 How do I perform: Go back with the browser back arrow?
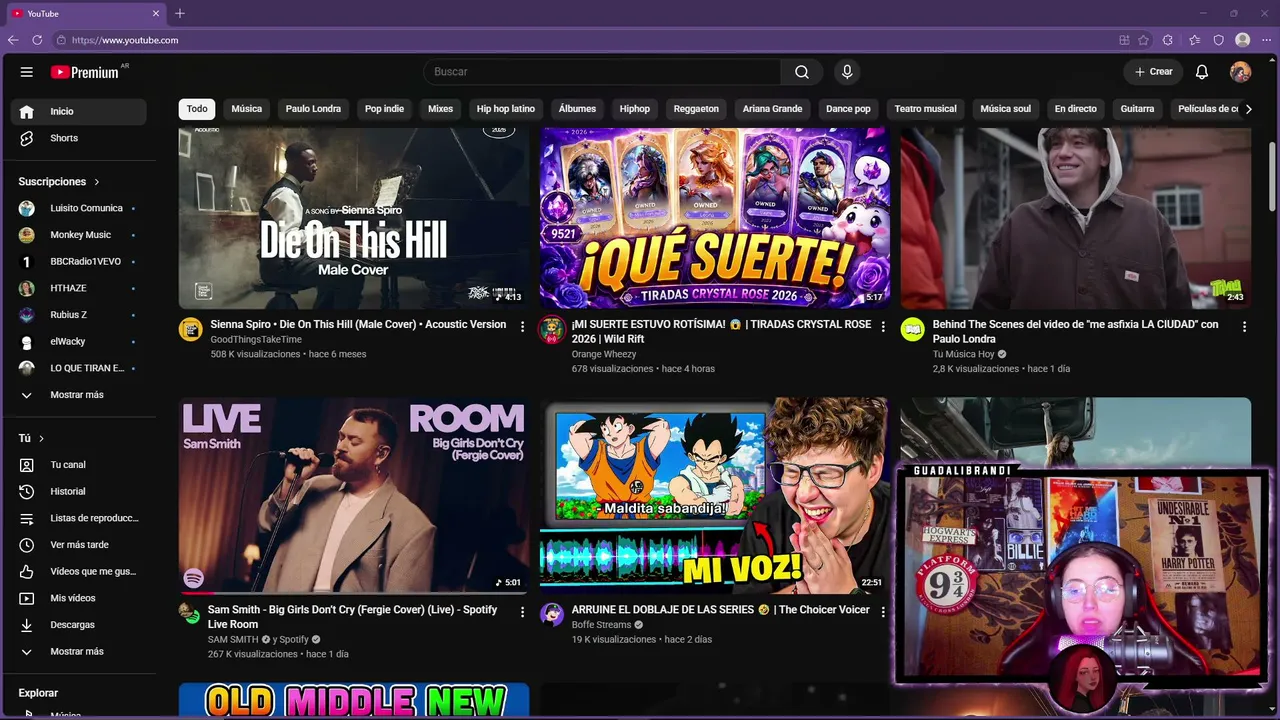pyautogui.click(x=13, y=40)
